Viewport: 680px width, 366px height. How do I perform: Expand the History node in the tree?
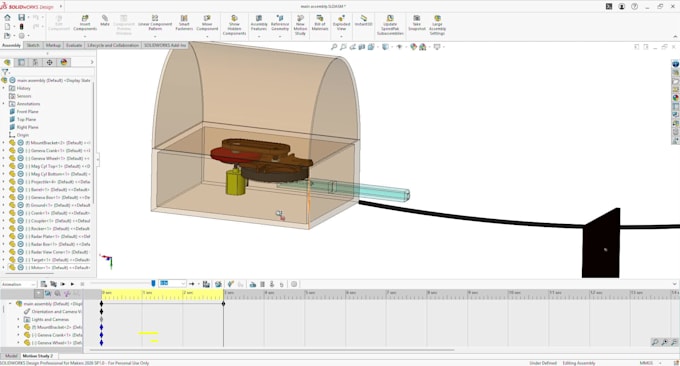(4, 88)
